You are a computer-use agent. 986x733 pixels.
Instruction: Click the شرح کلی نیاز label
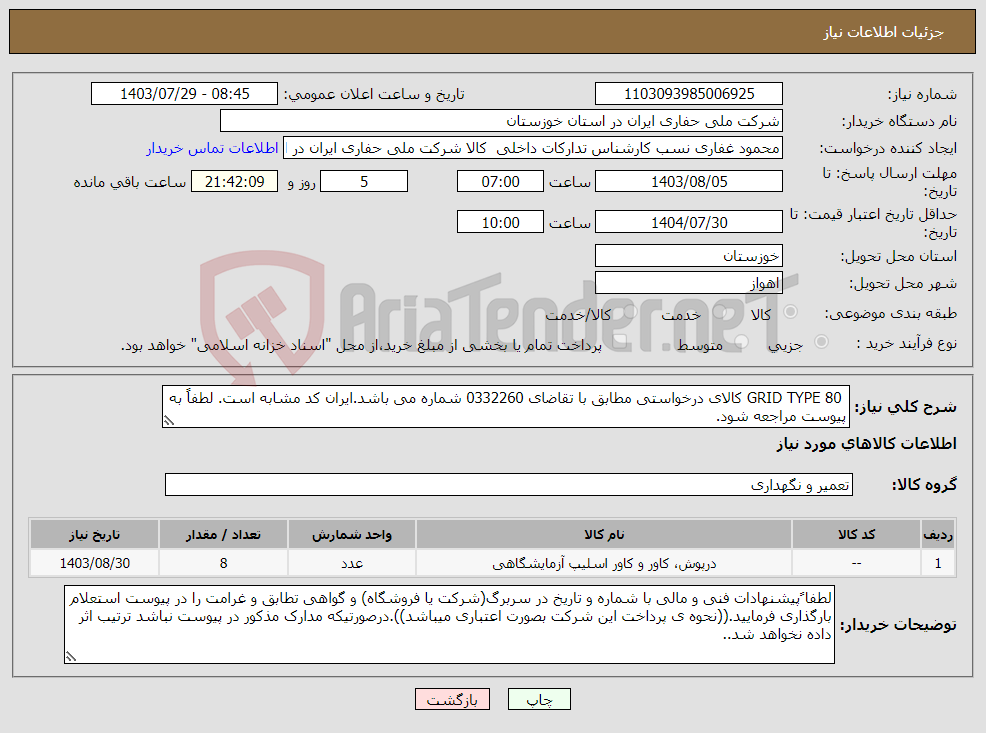906,407
